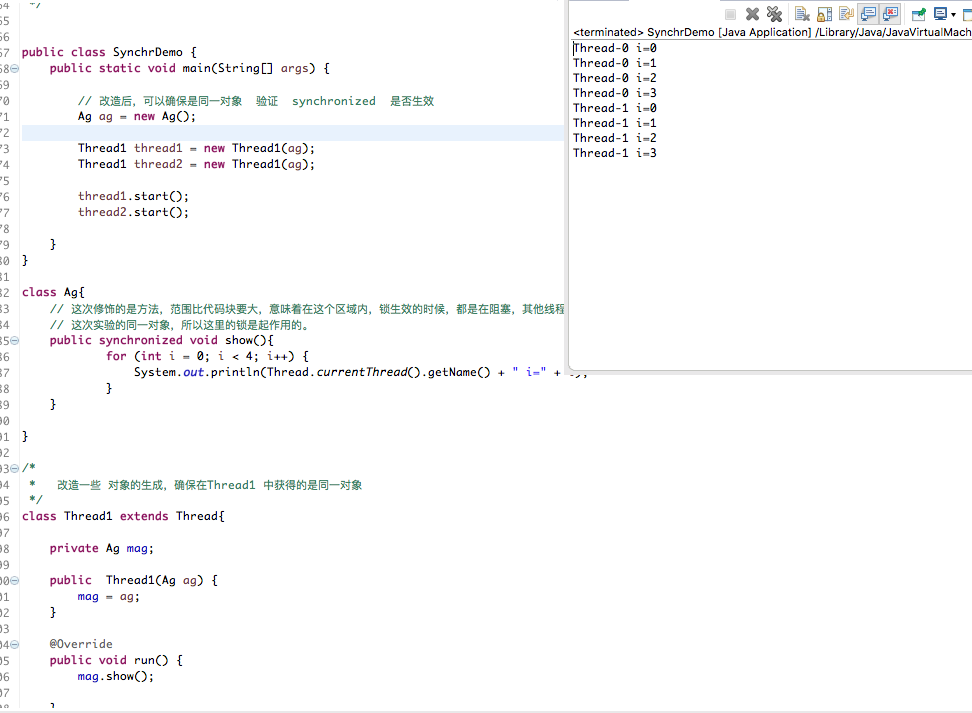This screenshot has width=972, height=713.
Task: Click the Display Selected Console monitor icon
Action: (x=940, y=14)
